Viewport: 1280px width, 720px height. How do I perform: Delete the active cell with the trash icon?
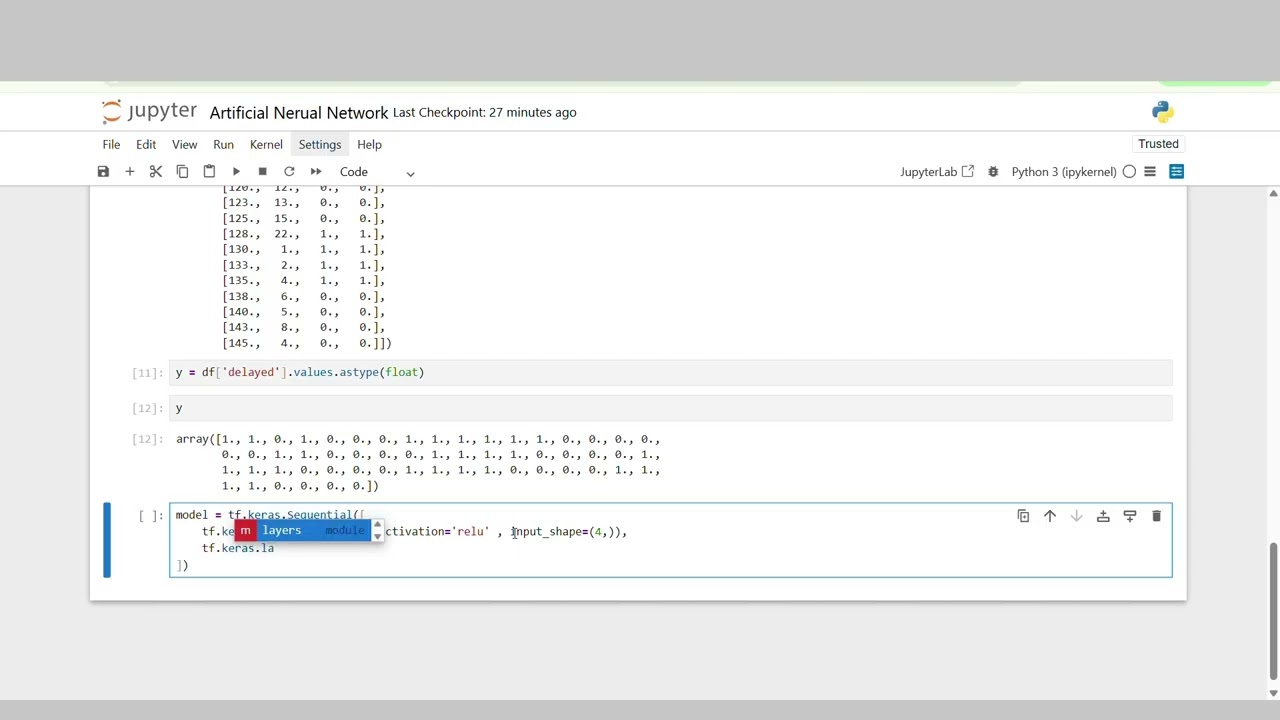(x=1156, y=516)
